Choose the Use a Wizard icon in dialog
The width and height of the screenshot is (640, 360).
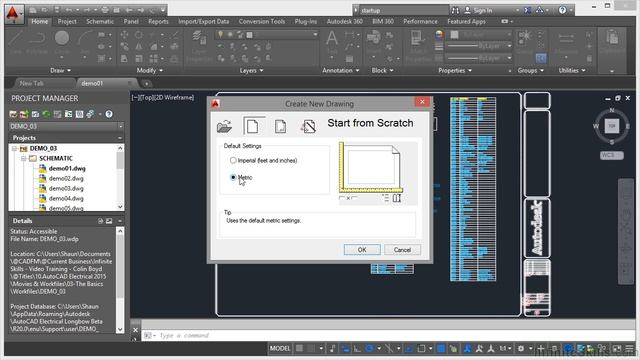pos(308,127)
